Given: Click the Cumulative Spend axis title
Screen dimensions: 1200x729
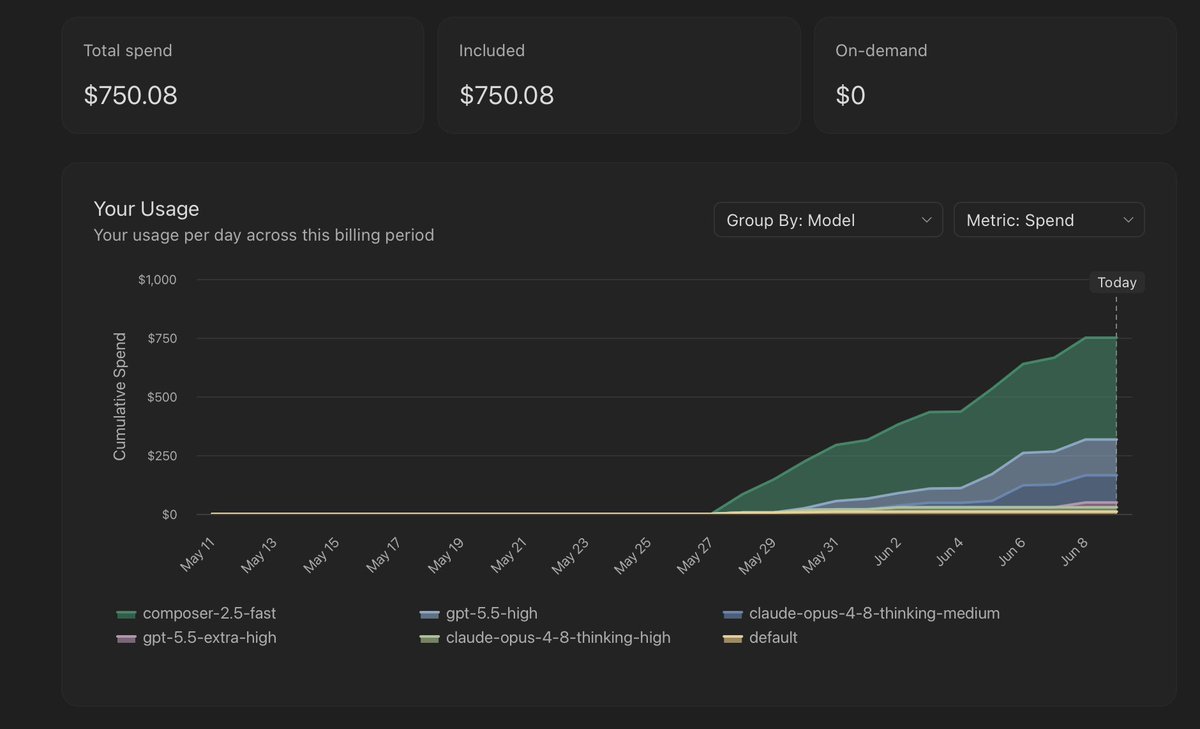Looking at the screenshot, I should [120, 397].
